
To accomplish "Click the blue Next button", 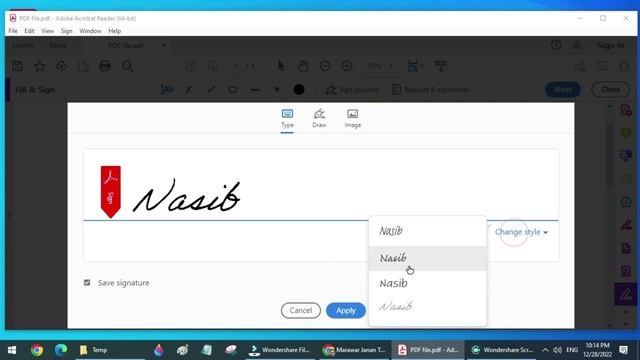I will pyautogui.click(x=562, y=89).
